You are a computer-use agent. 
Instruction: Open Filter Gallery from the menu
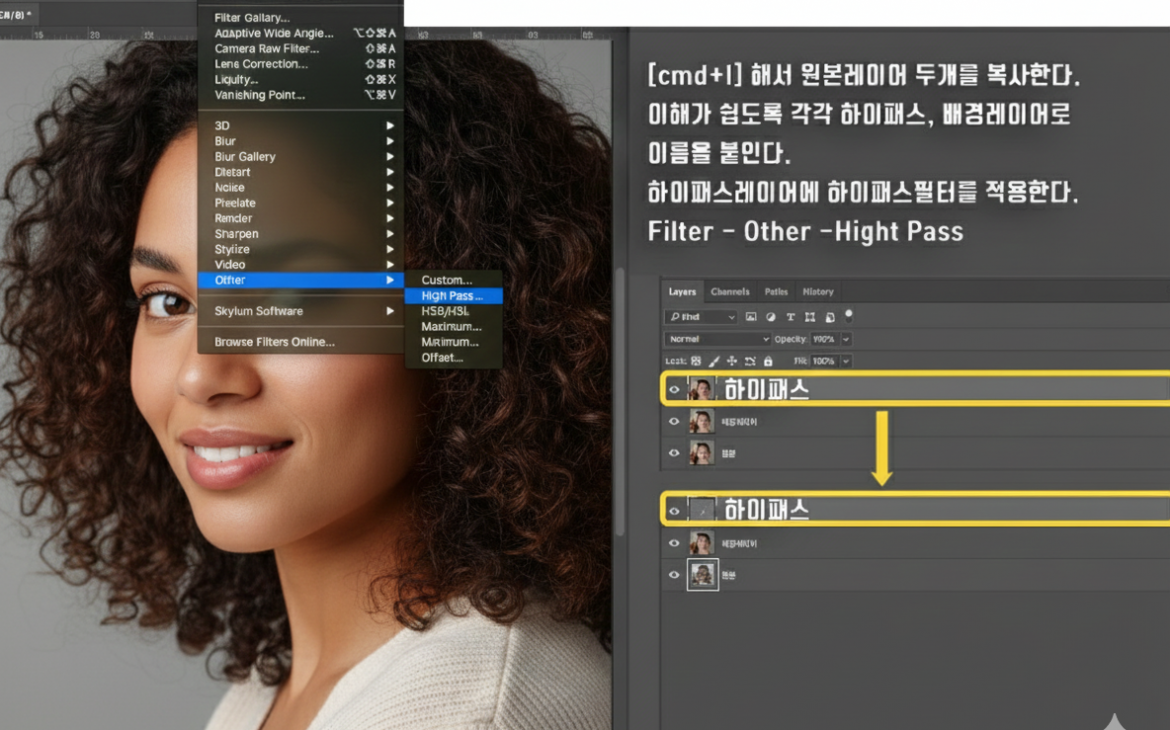[252, 18]
